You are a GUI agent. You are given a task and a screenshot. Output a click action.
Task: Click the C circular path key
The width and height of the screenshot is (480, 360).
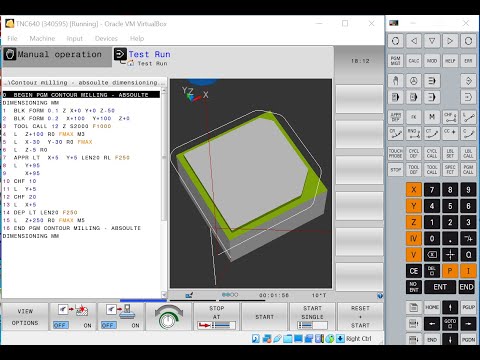pos(468,133)
